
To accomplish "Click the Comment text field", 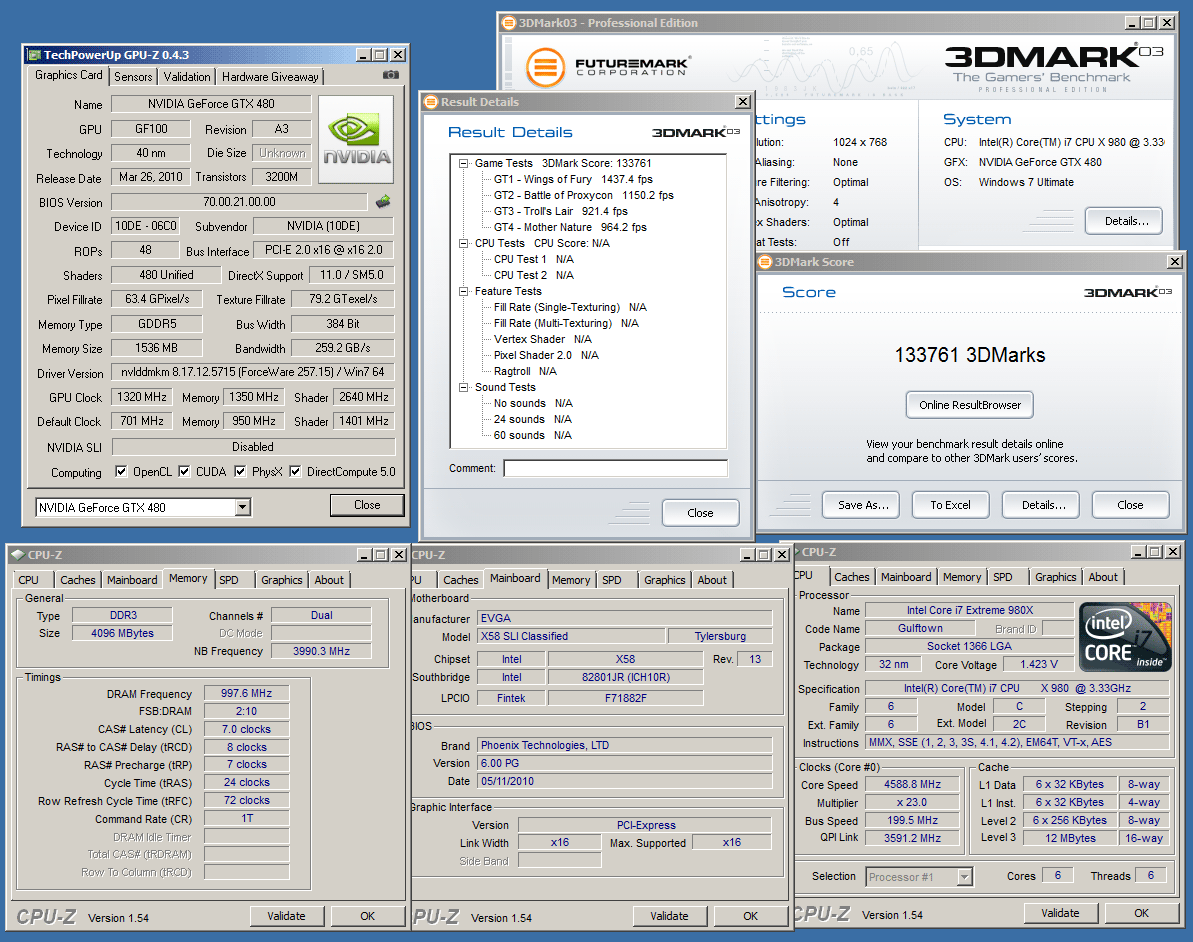I will click(x=615, y=468).
